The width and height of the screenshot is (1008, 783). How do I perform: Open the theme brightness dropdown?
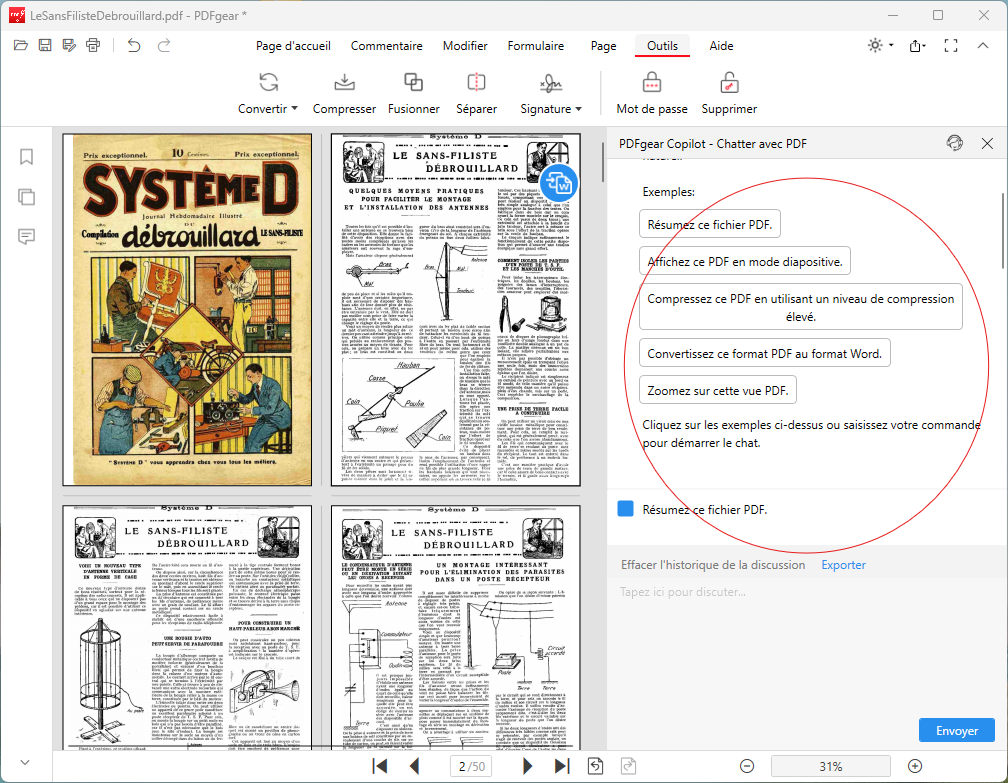pyautogui.click(x=880, y=45)
